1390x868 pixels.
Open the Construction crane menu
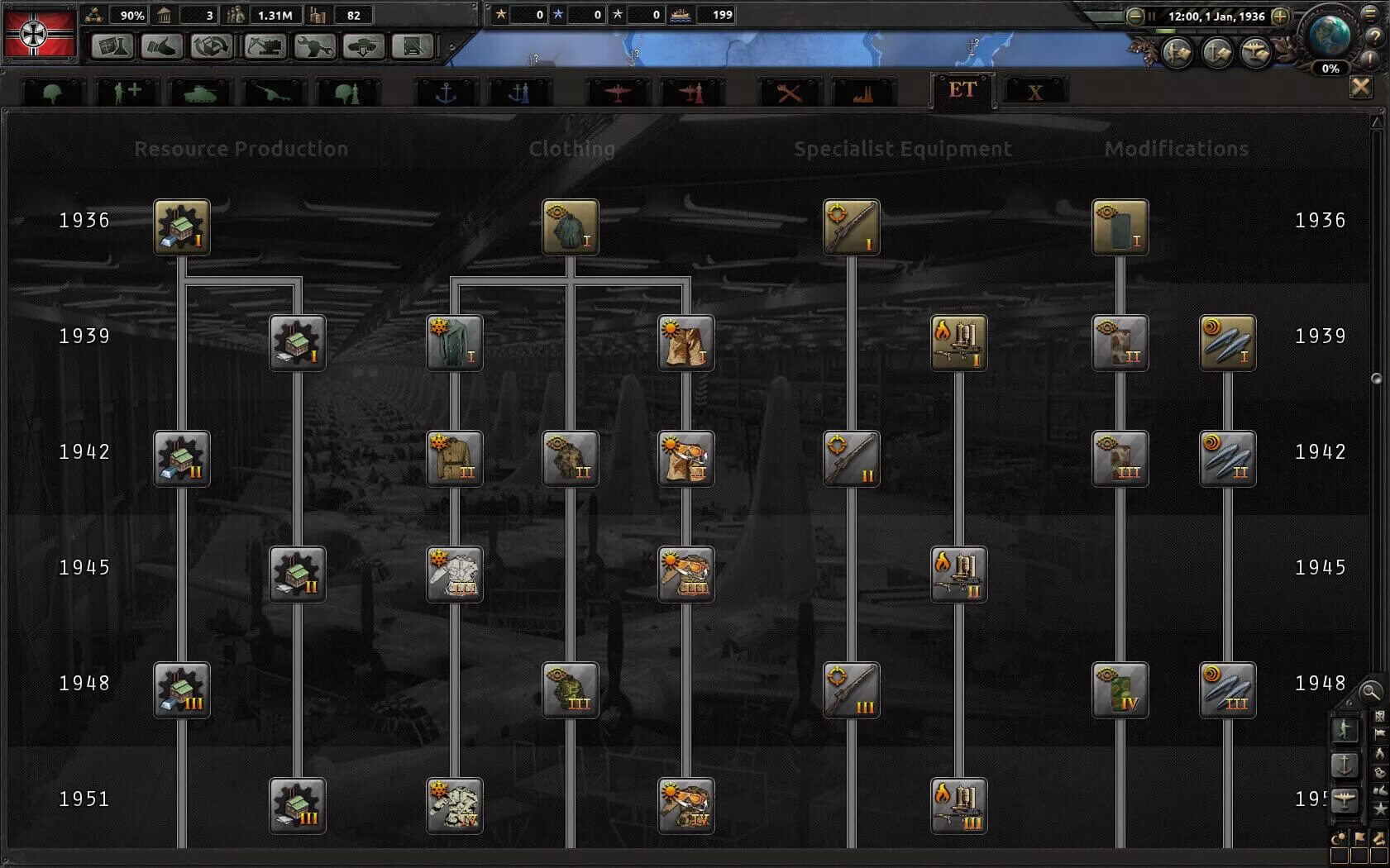coord(265,45)
